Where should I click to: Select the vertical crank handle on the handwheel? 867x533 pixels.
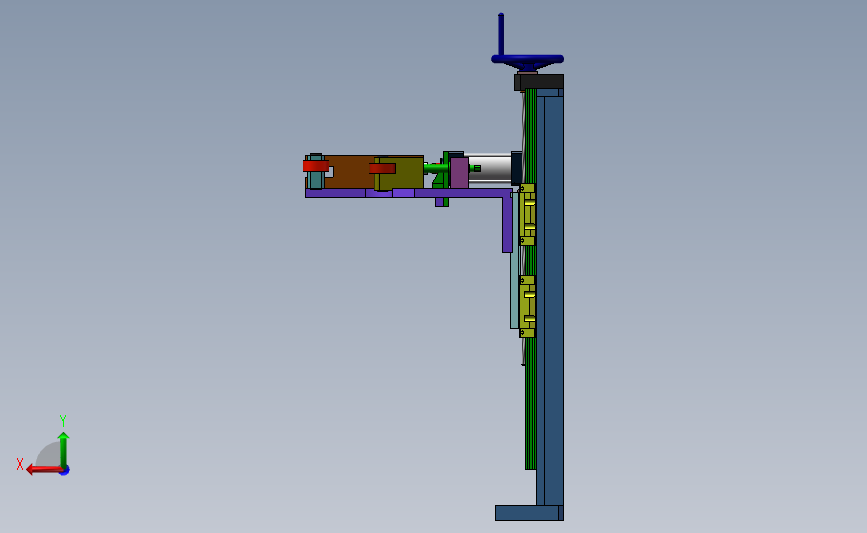501,34
